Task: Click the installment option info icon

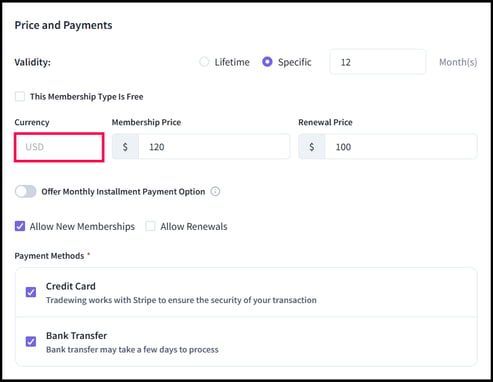Action: pos(215,192)
